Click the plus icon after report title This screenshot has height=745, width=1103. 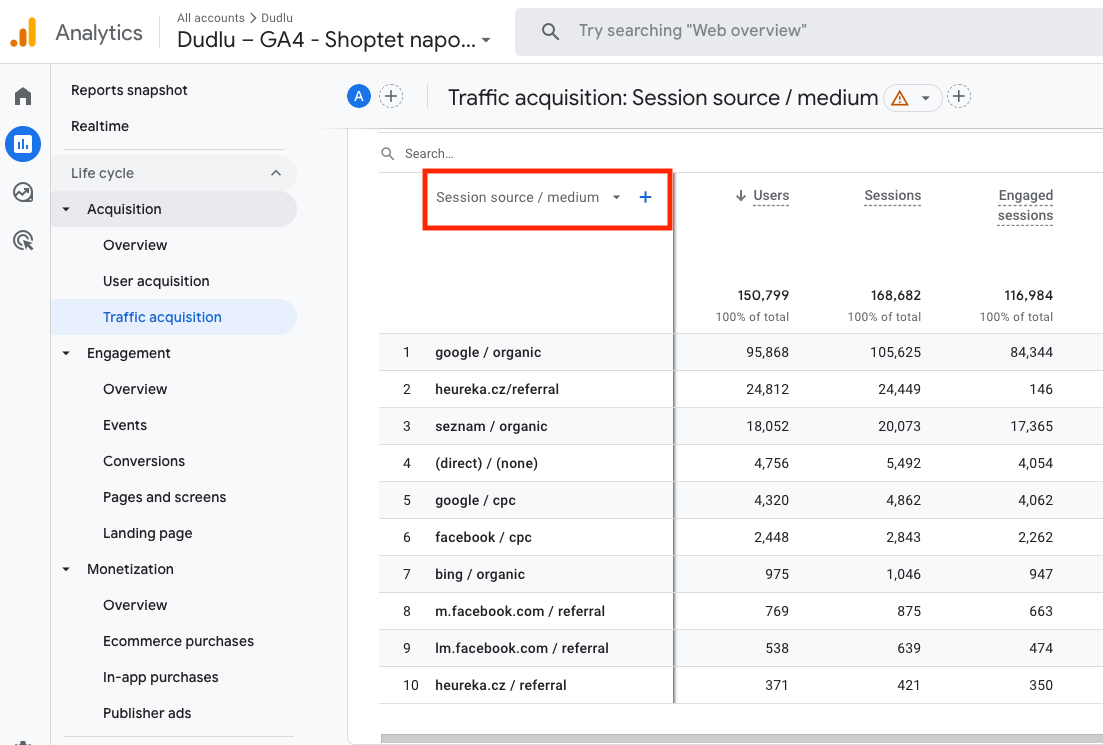tap(959, 97)
